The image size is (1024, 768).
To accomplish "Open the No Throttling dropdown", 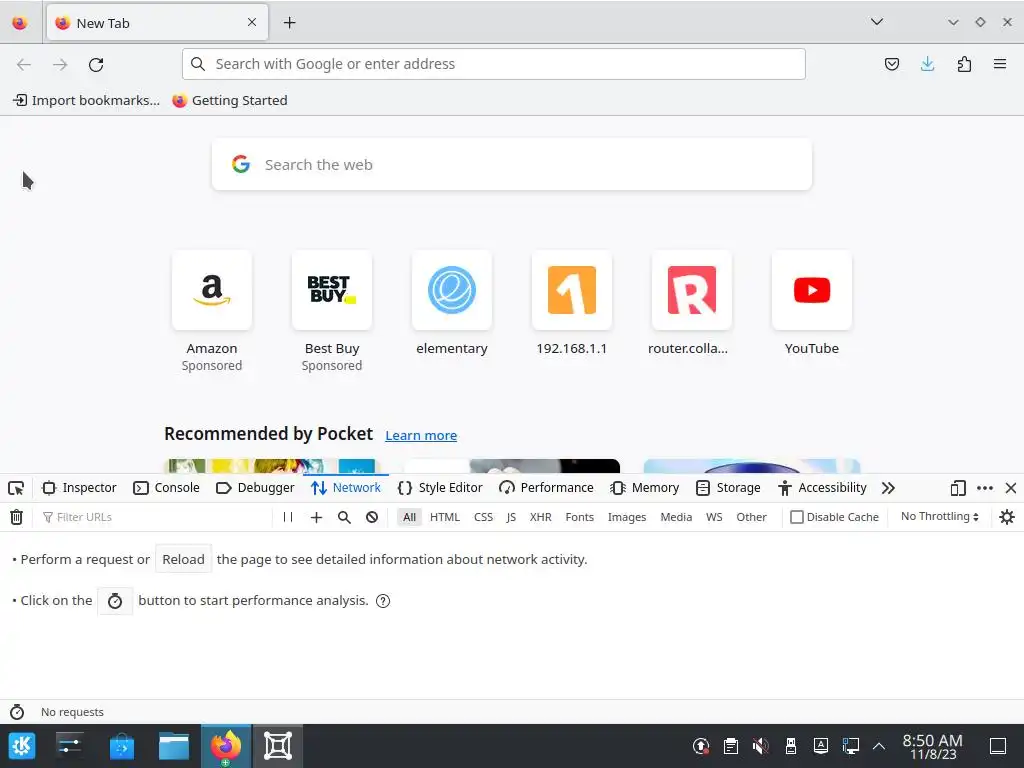I will pos(940,517).
